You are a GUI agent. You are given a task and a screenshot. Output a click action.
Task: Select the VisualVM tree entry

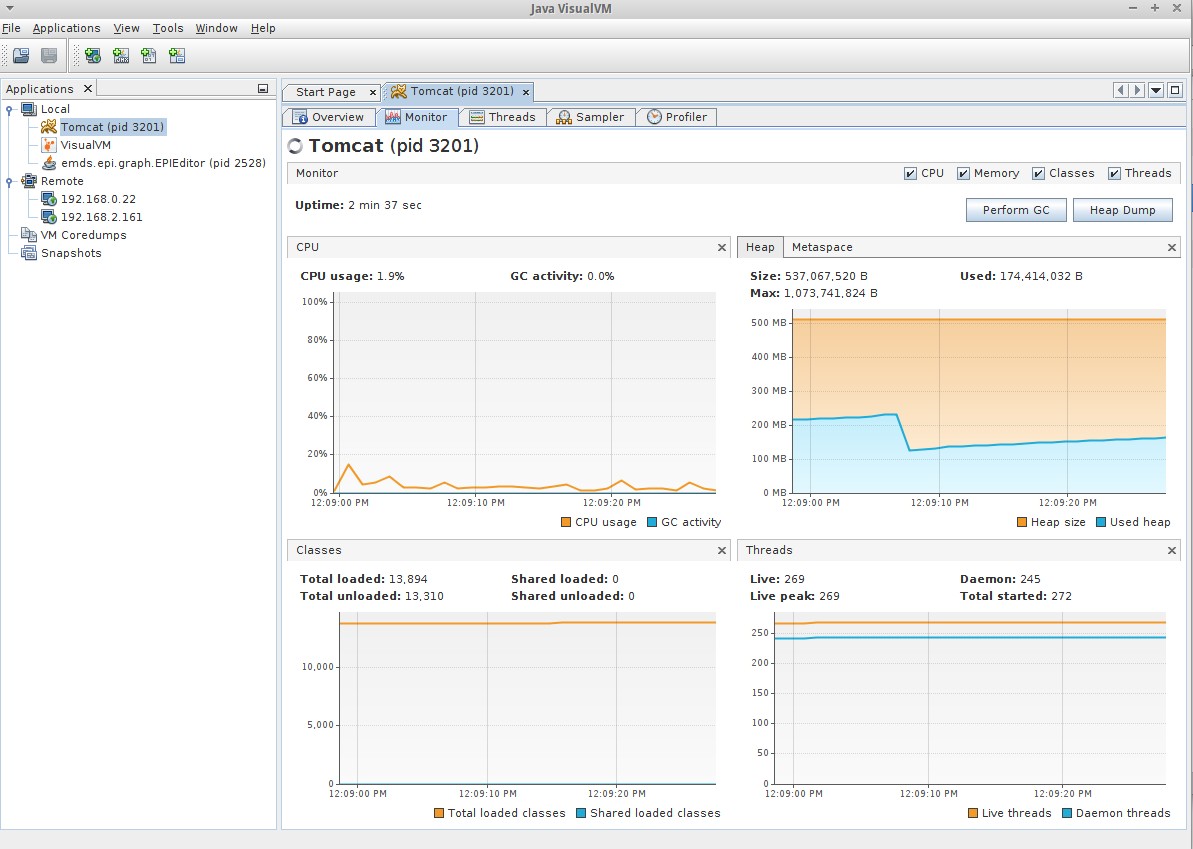[x=86, y=145]
